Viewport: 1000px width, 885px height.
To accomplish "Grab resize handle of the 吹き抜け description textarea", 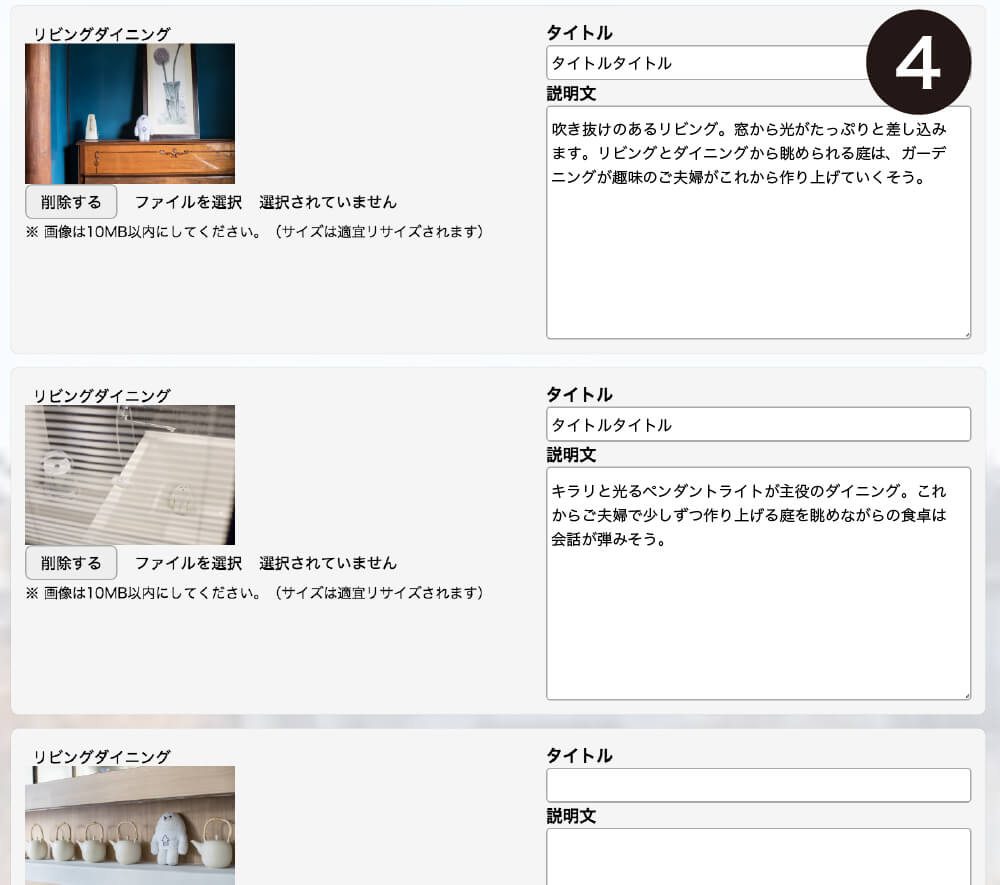I will 965,333.
